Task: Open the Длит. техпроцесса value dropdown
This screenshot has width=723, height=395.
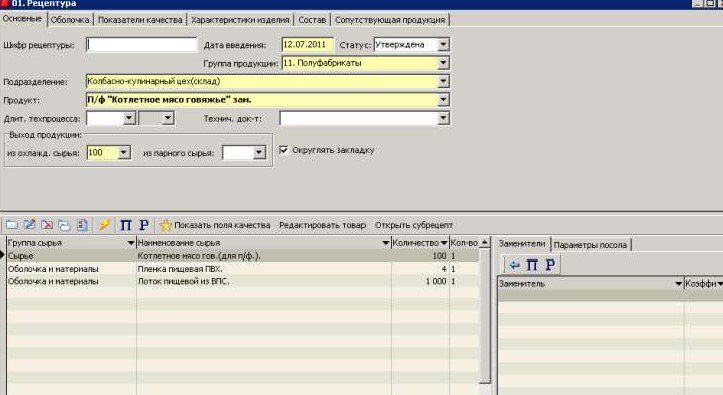Action: click(129, 118)
